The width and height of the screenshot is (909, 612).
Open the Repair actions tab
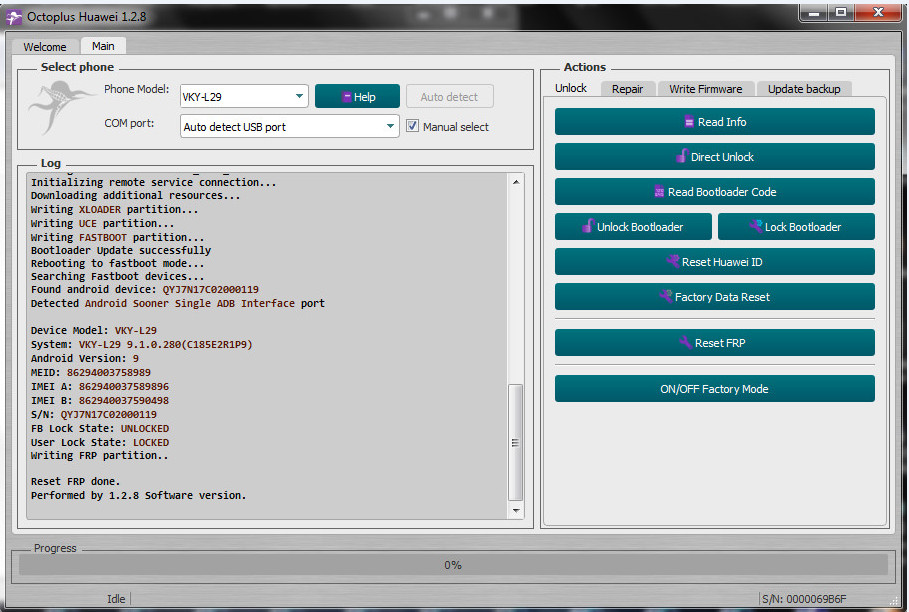click(x=627, y=89)
